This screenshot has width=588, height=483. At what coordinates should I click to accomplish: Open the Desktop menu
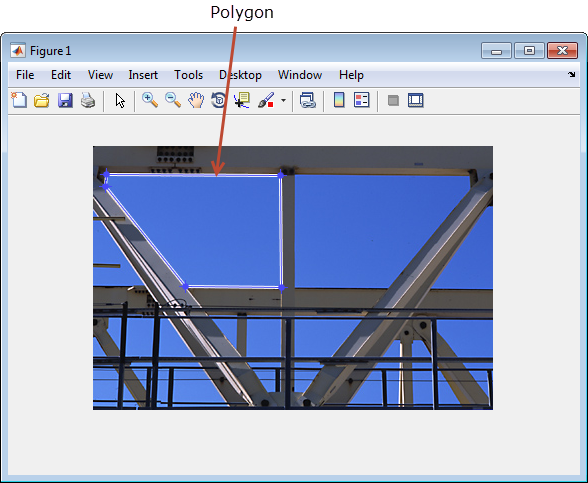tap(240, 75)
